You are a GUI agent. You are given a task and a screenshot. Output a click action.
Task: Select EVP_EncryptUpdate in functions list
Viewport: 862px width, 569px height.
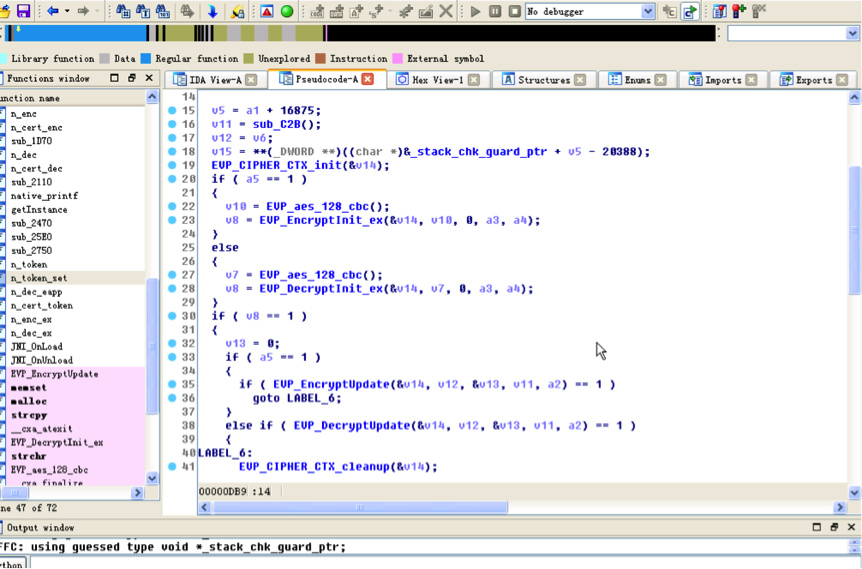coord(54,374)
